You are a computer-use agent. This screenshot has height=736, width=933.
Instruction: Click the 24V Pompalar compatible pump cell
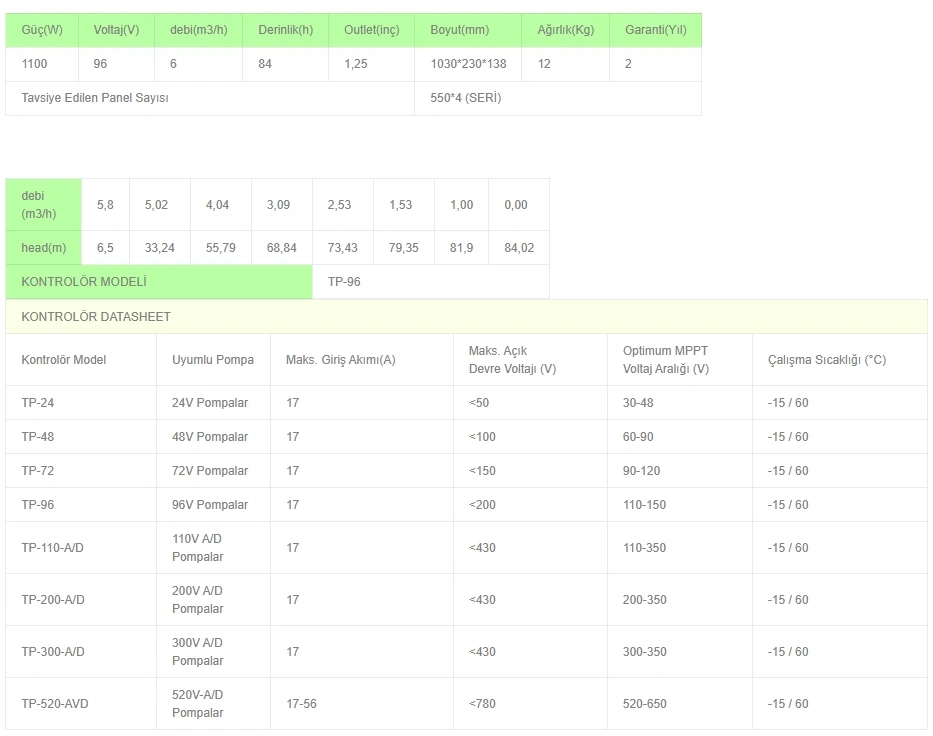210,403
